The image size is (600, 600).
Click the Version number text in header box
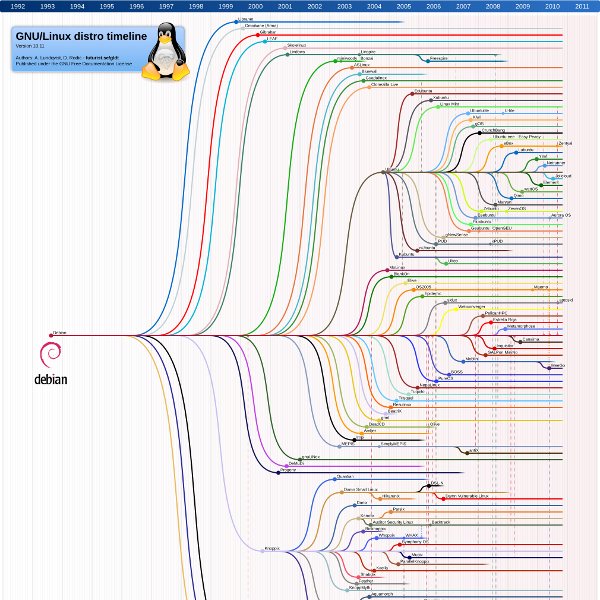coord(30,46)
